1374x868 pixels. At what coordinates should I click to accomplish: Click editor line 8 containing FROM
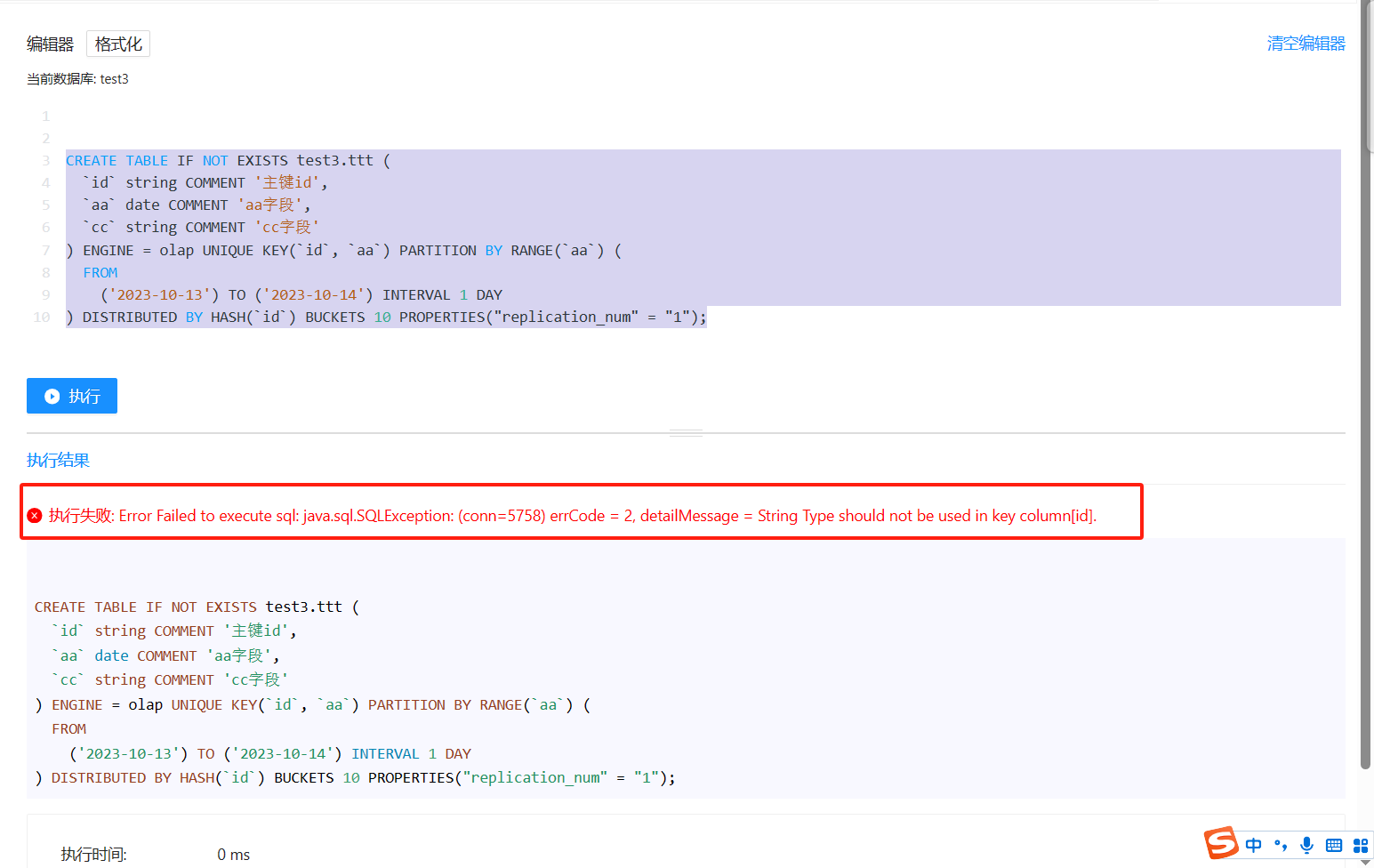100,272
